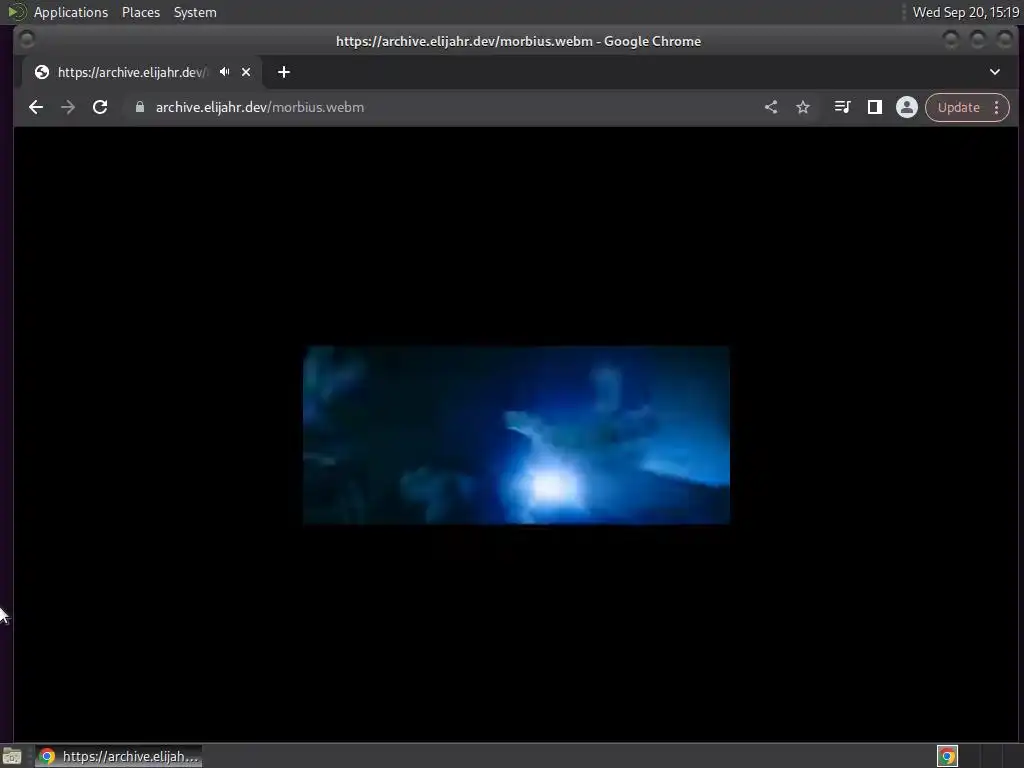Expand the tab search chevron

995,72
